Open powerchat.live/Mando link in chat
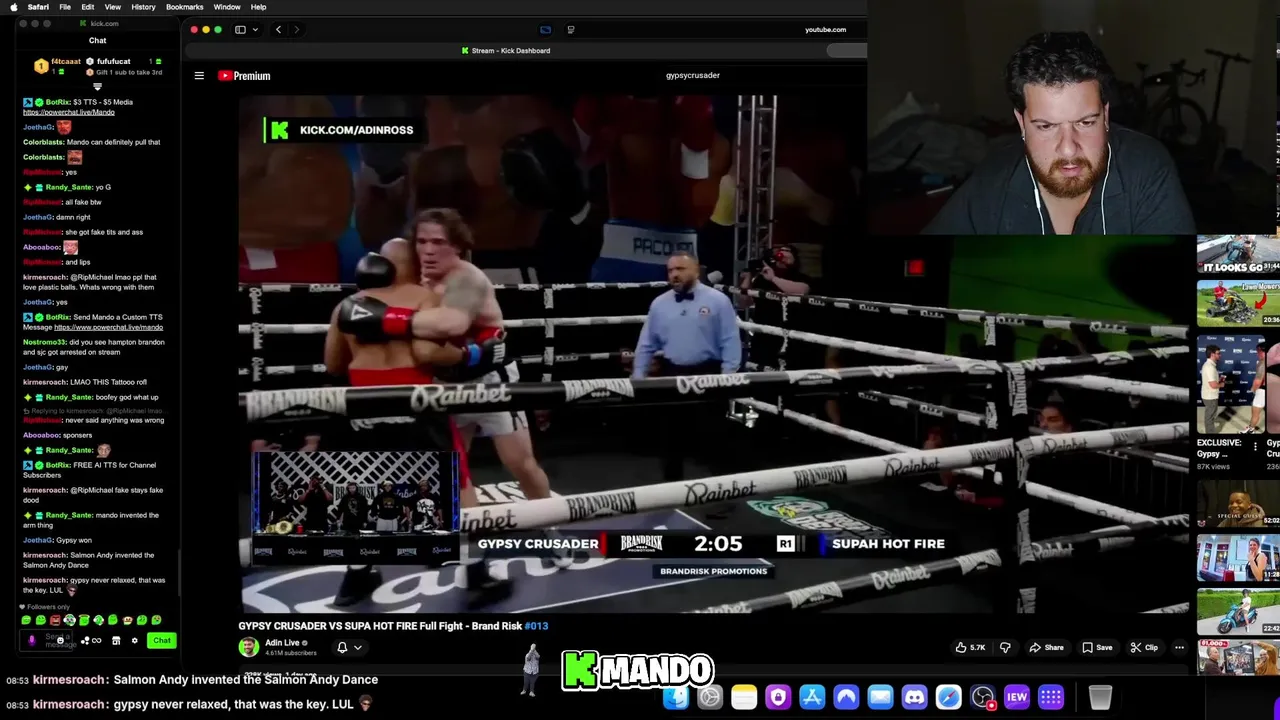This screenshot has height=720, width=1280. 69,112
